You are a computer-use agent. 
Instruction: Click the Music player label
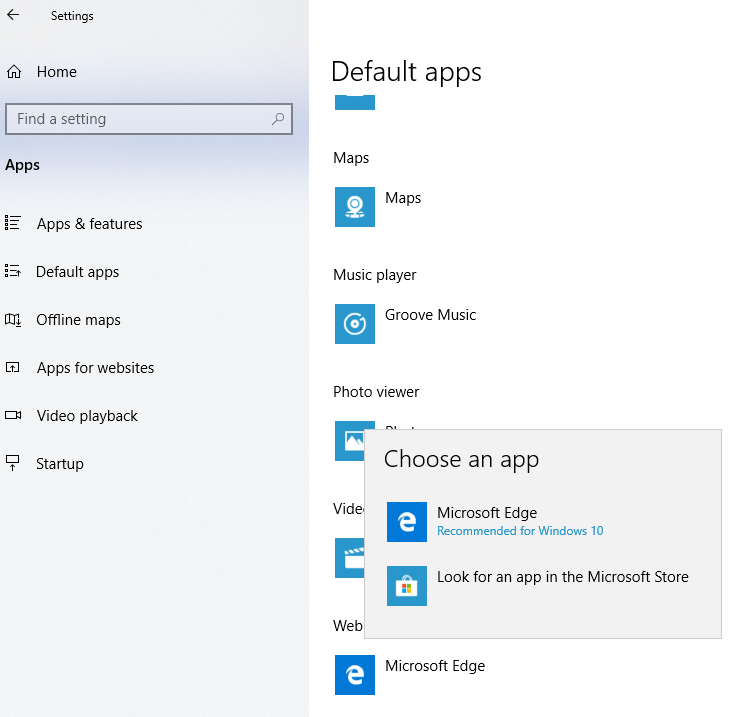click(374, 275)
